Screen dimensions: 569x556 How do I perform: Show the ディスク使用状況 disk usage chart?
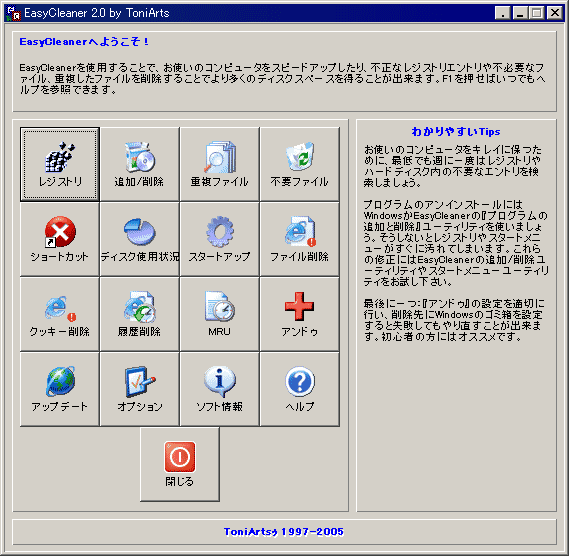pyautogui.click(x=140, y=239)
